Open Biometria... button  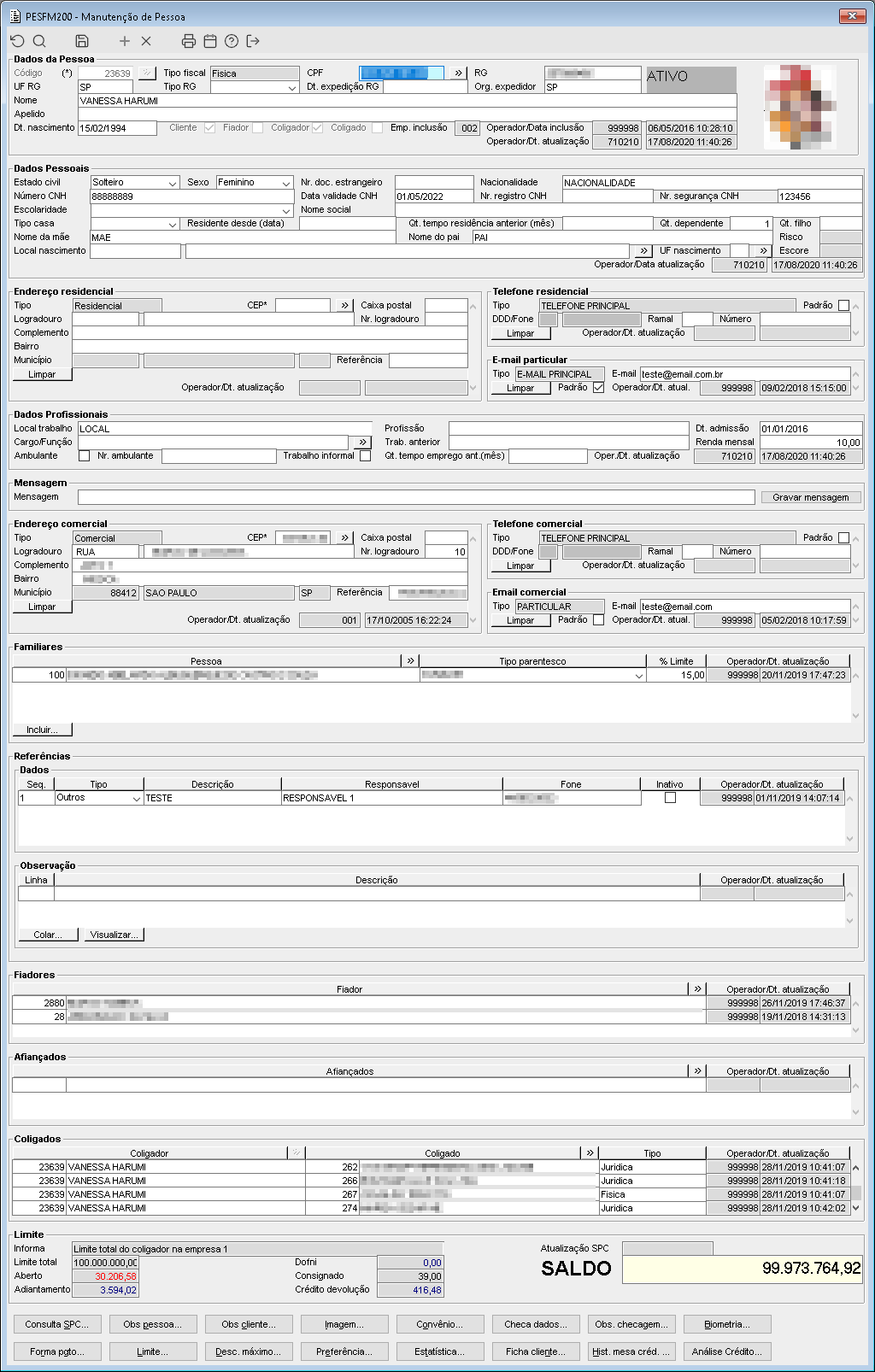click(x=728, y=1324)
